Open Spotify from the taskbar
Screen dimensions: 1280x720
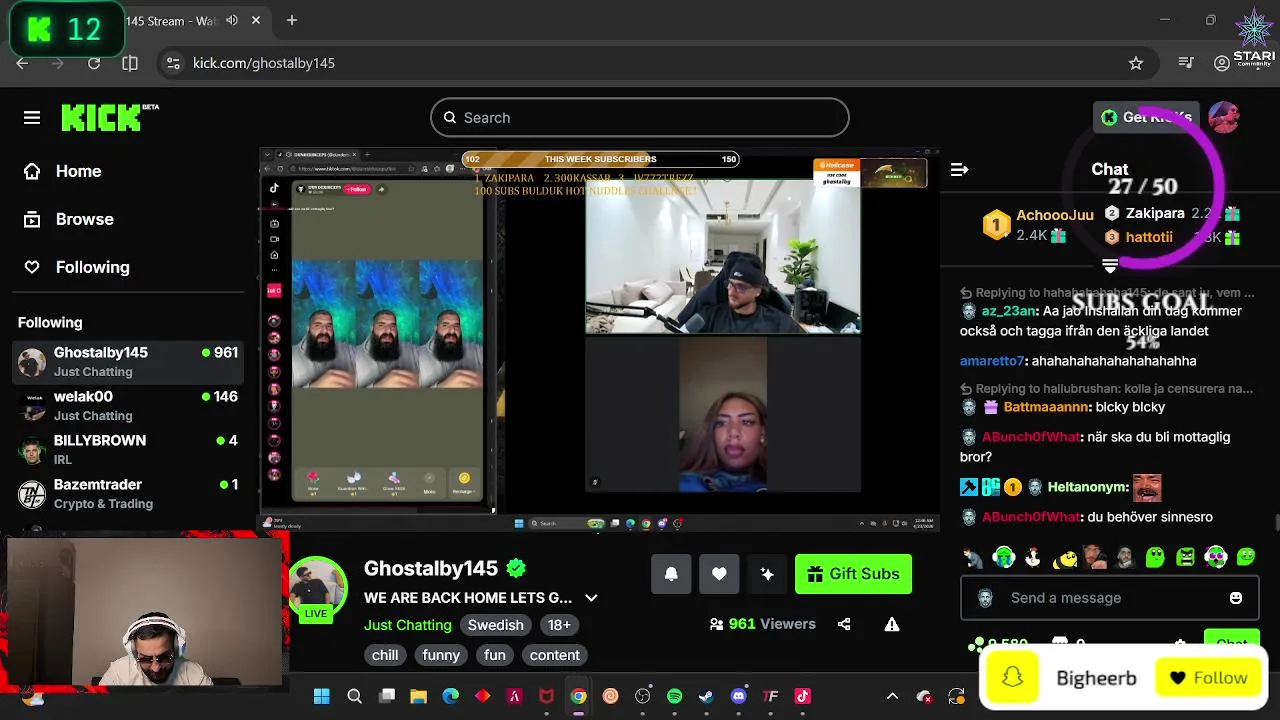click(674, 696)
